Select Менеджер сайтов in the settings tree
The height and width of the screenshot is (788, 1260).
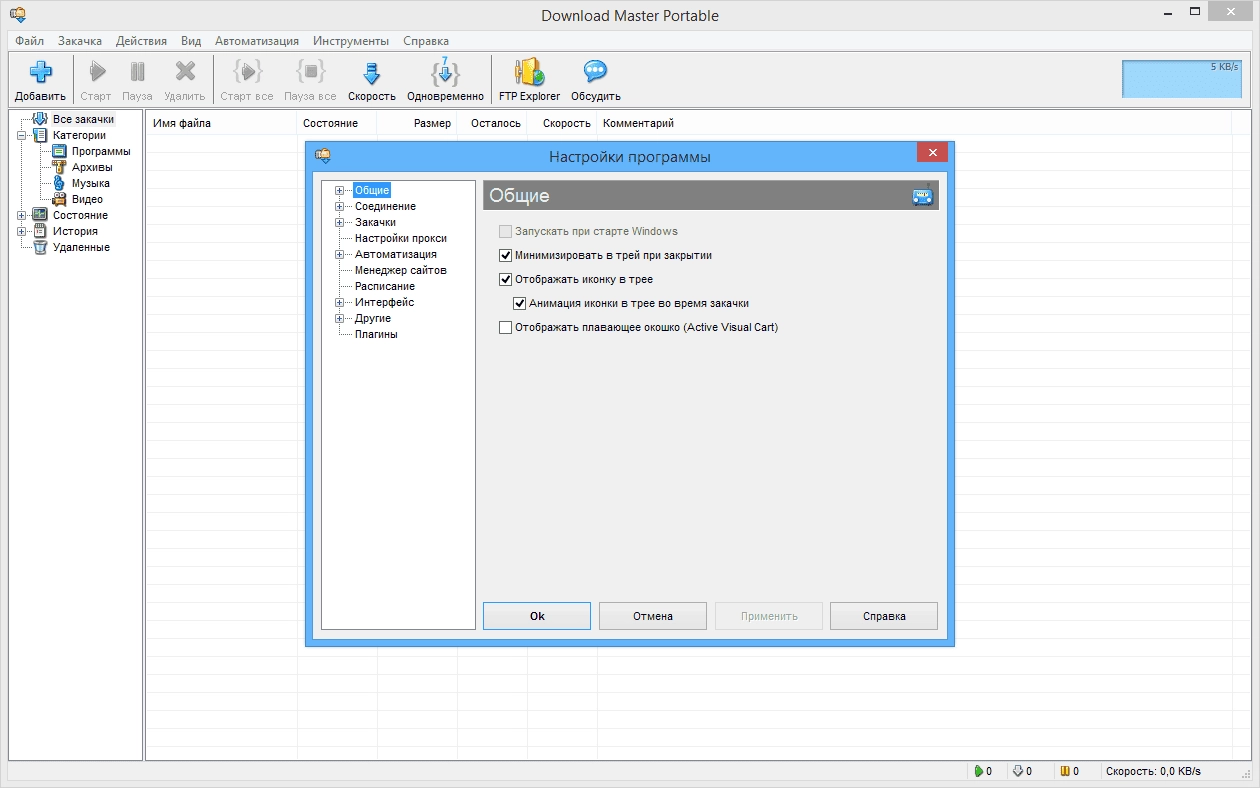[401, 270]
